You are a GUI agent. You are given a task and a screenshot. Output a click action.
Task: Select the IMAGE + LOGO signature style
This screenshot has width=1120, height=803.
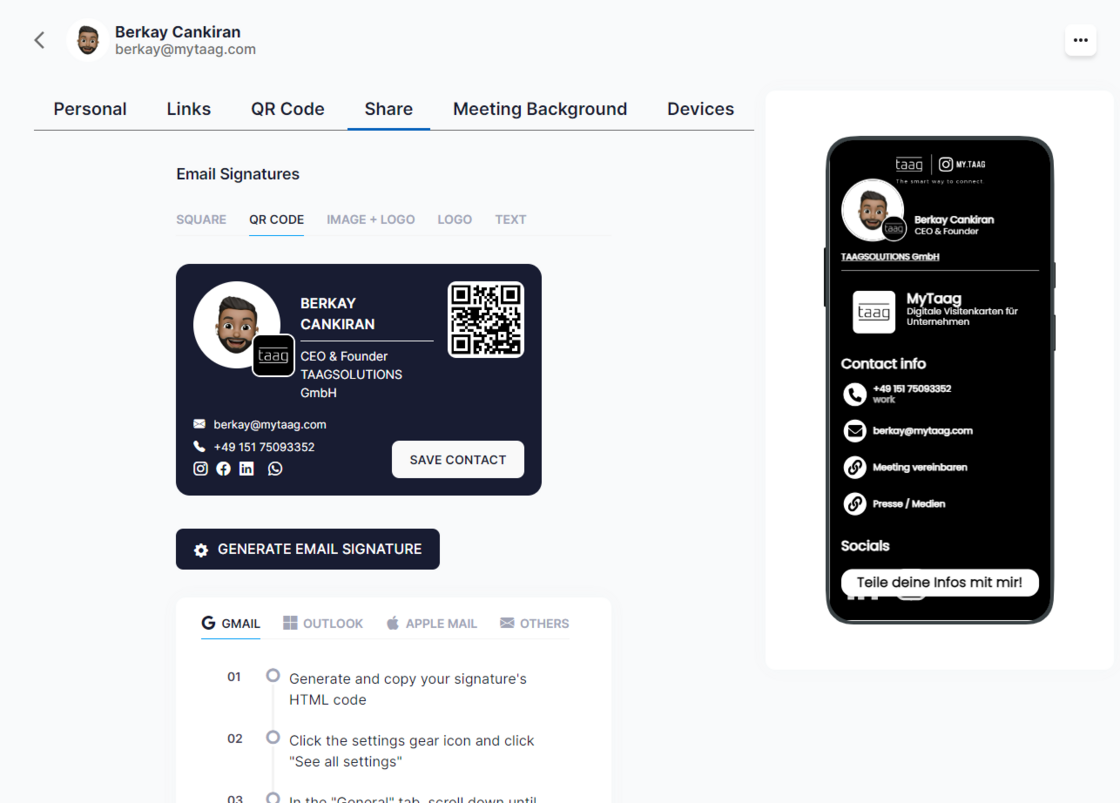click(x=370, y=219)
